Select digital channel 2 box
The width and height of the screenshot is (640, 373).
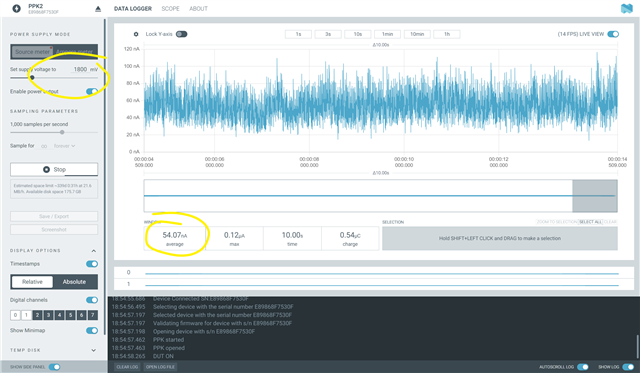point(37,315)
